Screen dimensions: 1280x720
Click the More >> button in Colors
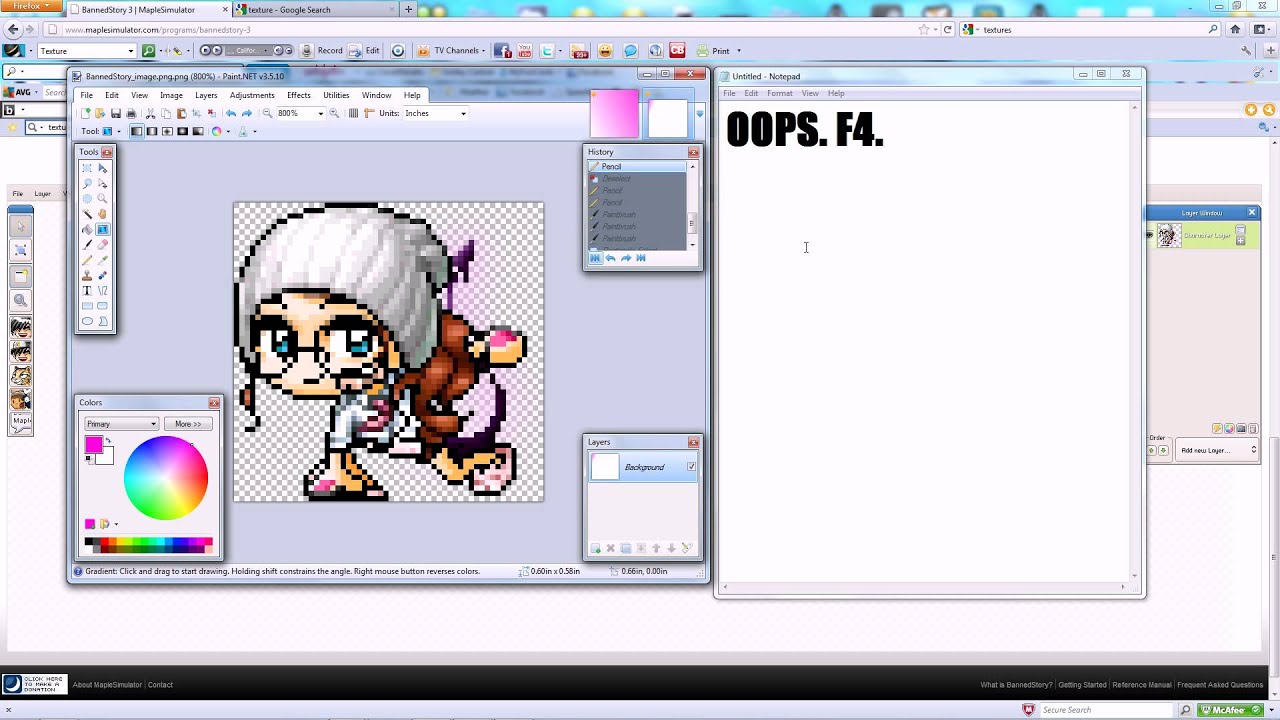[x=188, y=424]
